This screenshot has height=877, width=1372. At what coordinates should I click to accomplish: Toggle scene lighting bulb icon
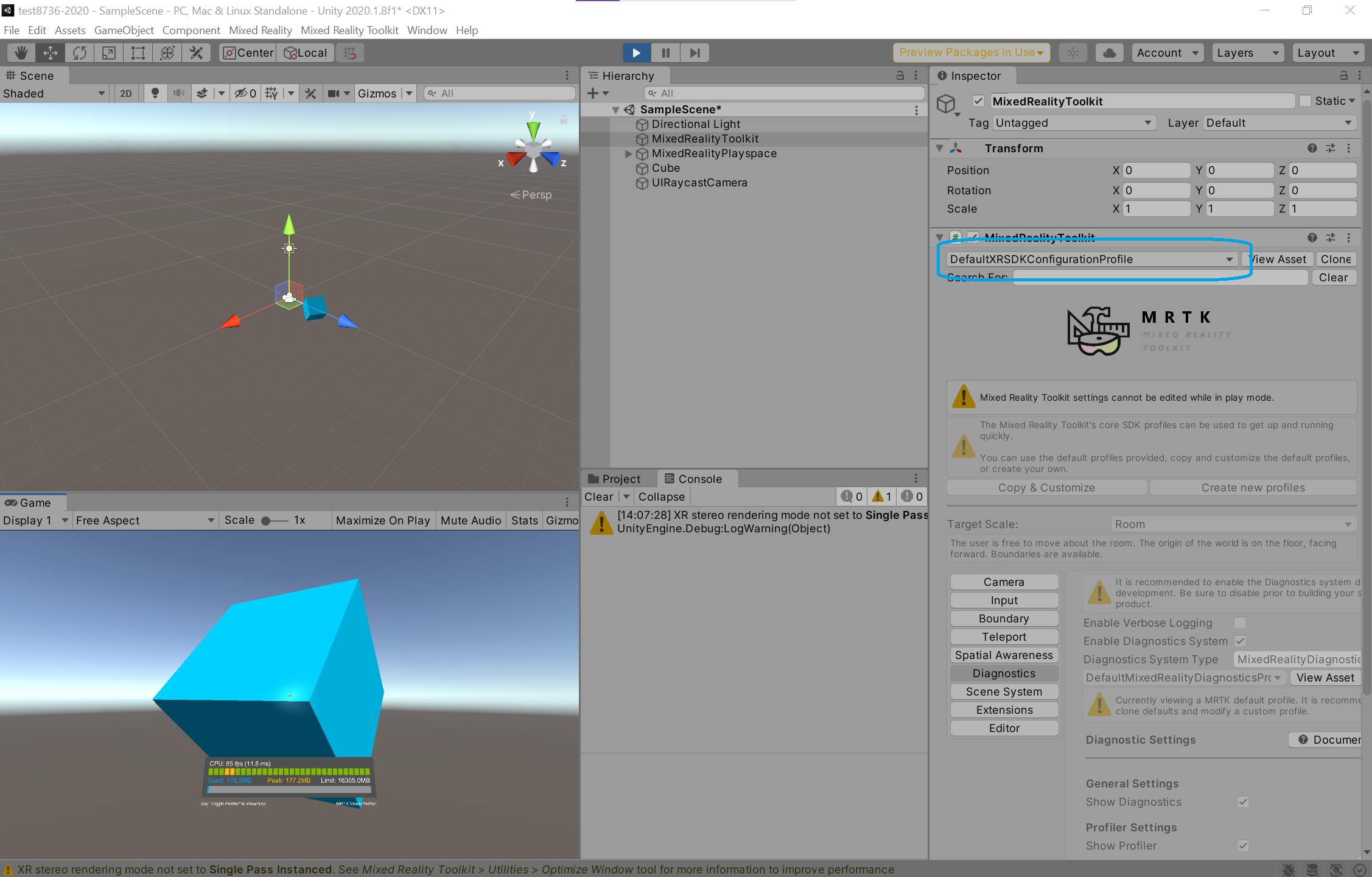click(x=155, y=93)
